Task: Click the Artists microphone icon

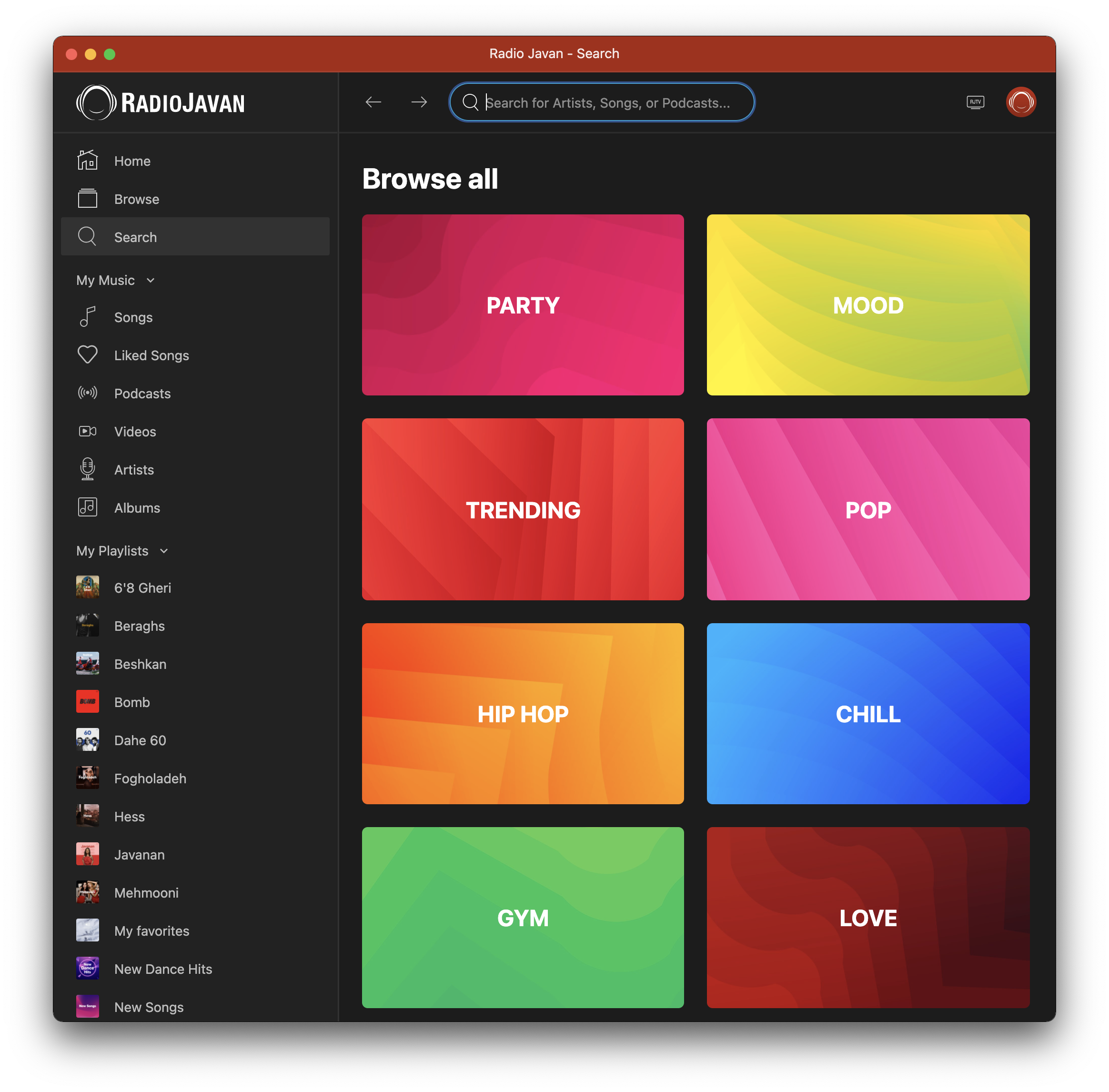Action: pyautogui.click(x=87, y=469)
